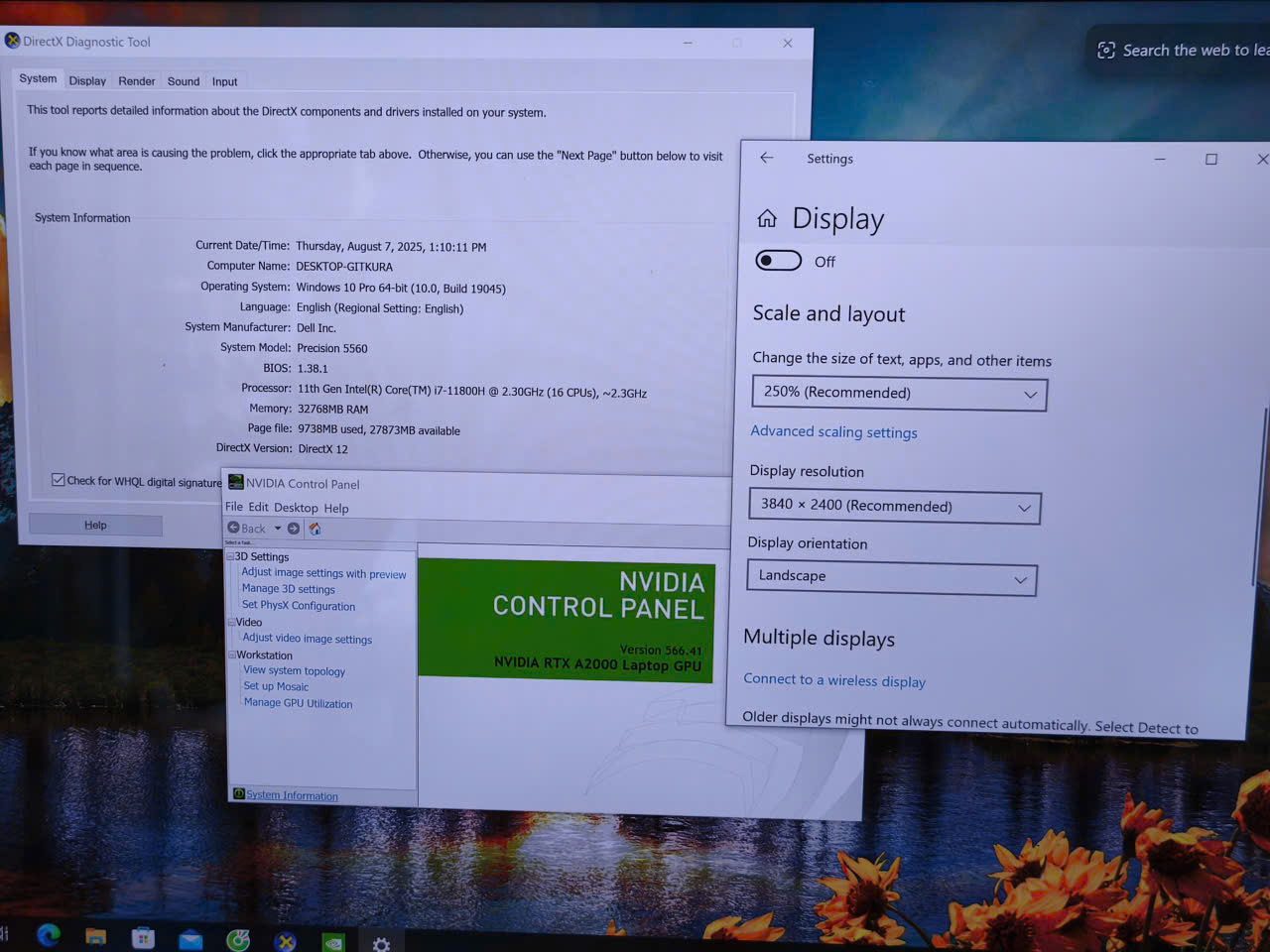This screenshot has height=952, width=1270.
Task: Click Home icon in NVIDIA Control Panel toolbar
Action: [315, 529]
